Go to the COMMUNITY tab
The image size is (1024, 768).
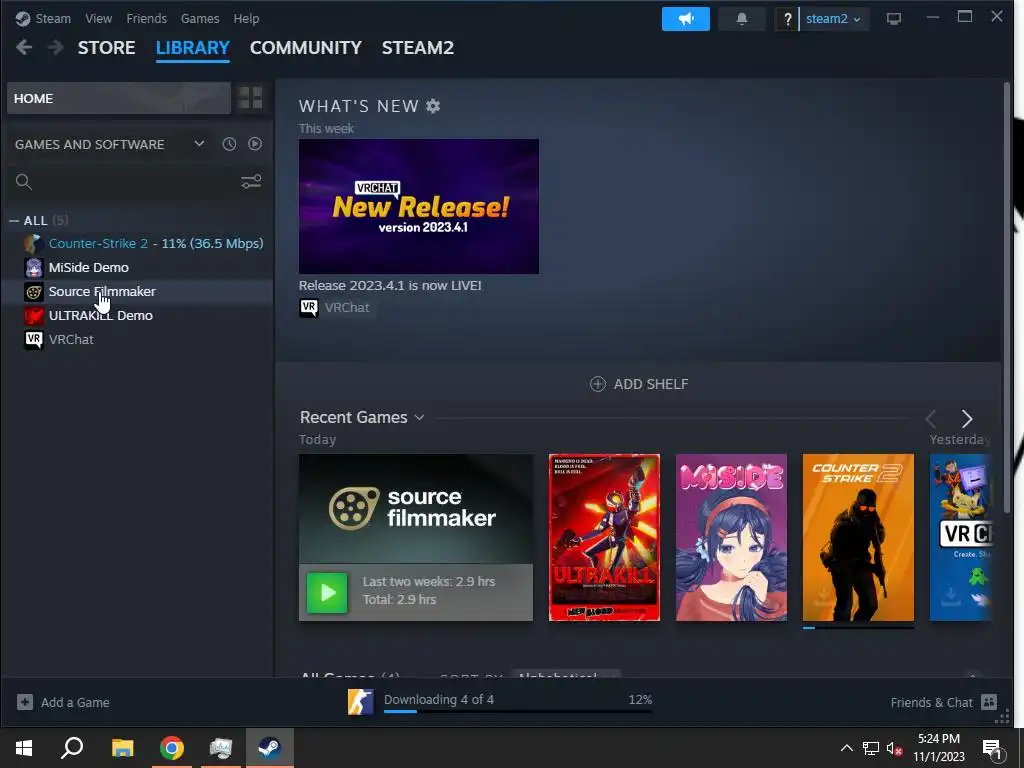[x=306, y=48]
